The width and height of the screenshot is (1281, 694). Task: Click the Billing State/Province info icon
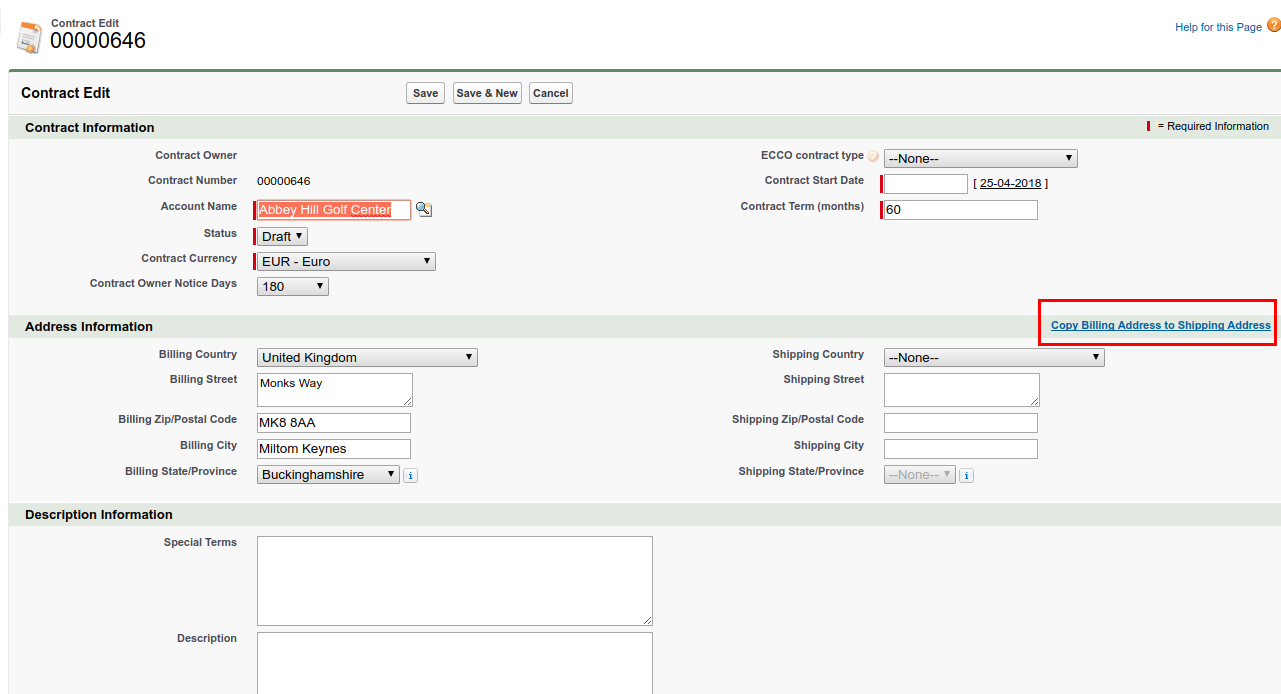coord(410,476)
